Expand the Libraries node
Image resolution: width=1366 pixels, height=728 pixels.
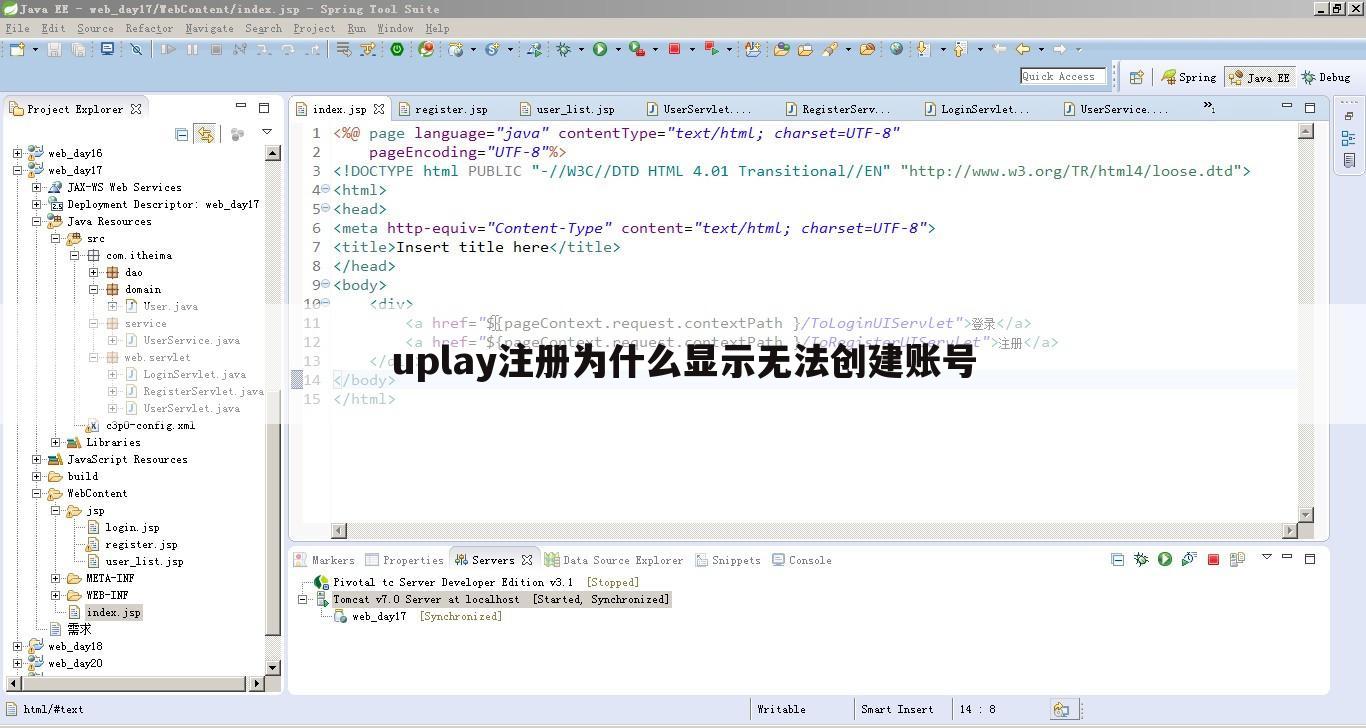pos(55,442)
